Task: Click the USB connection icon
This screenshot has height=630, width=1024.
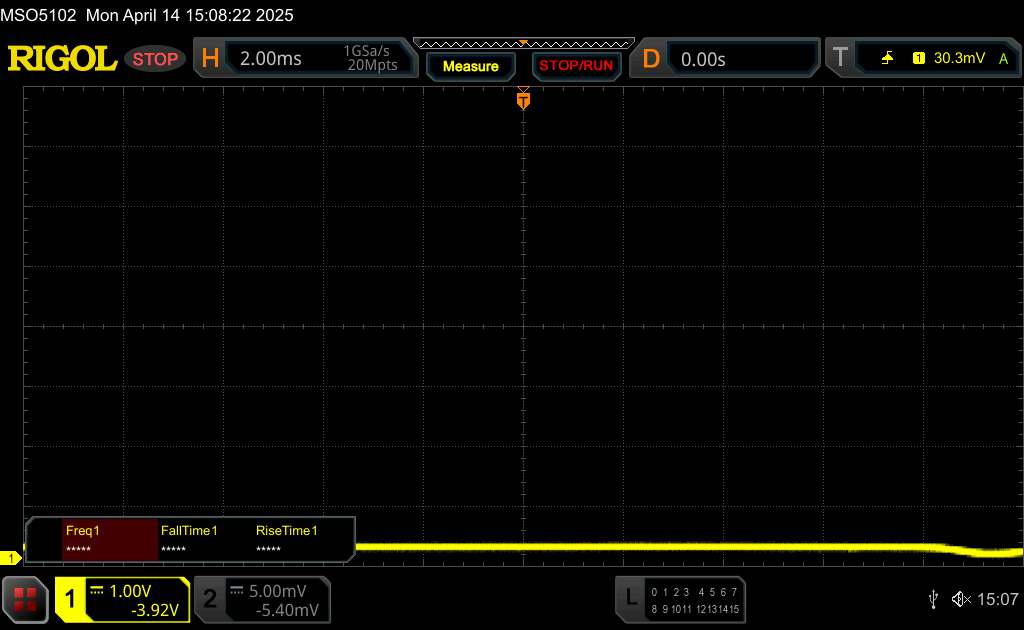Action: (933, 599)
